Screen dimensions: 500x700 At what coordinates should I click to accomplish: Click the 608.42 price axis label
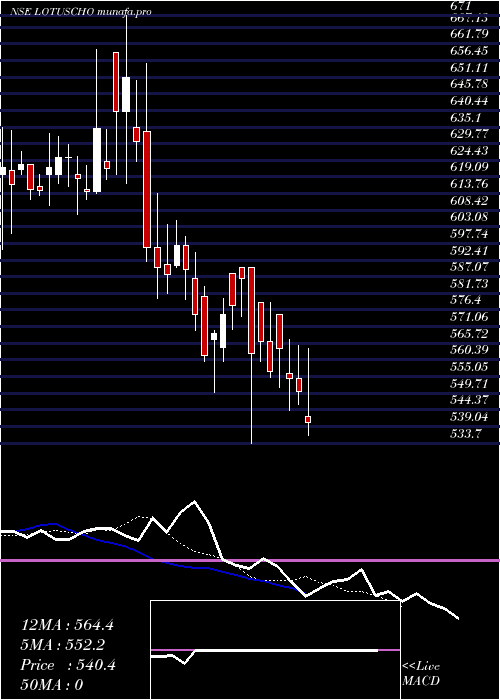click(x=470, y=200)
